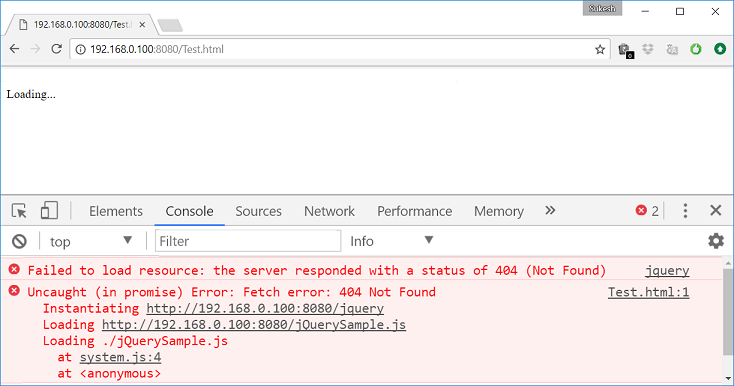734x386 pixels.
Task: Select the inspect element picker icon
Action: coord(19,211)
